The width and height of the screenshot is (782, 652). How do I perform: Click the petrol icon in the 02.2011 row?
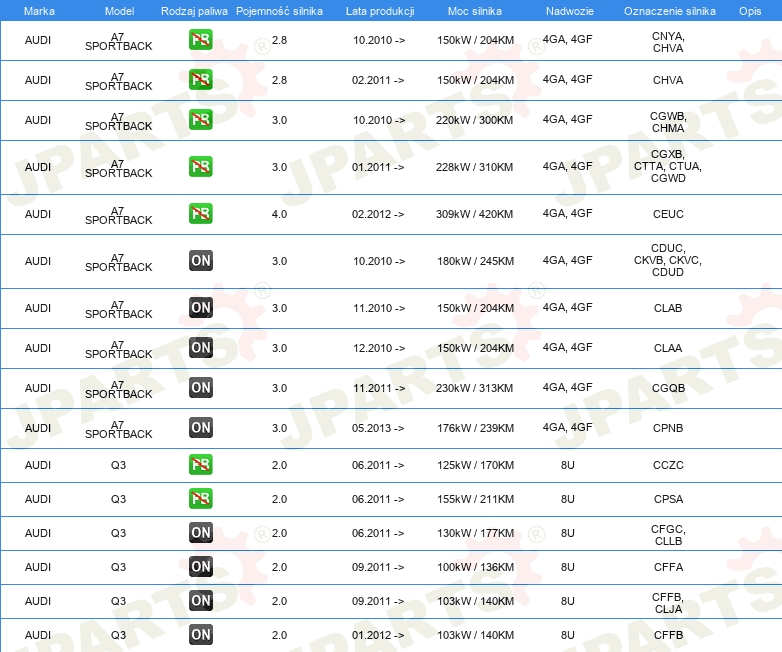pyautogui.click(x=200, y=80)
